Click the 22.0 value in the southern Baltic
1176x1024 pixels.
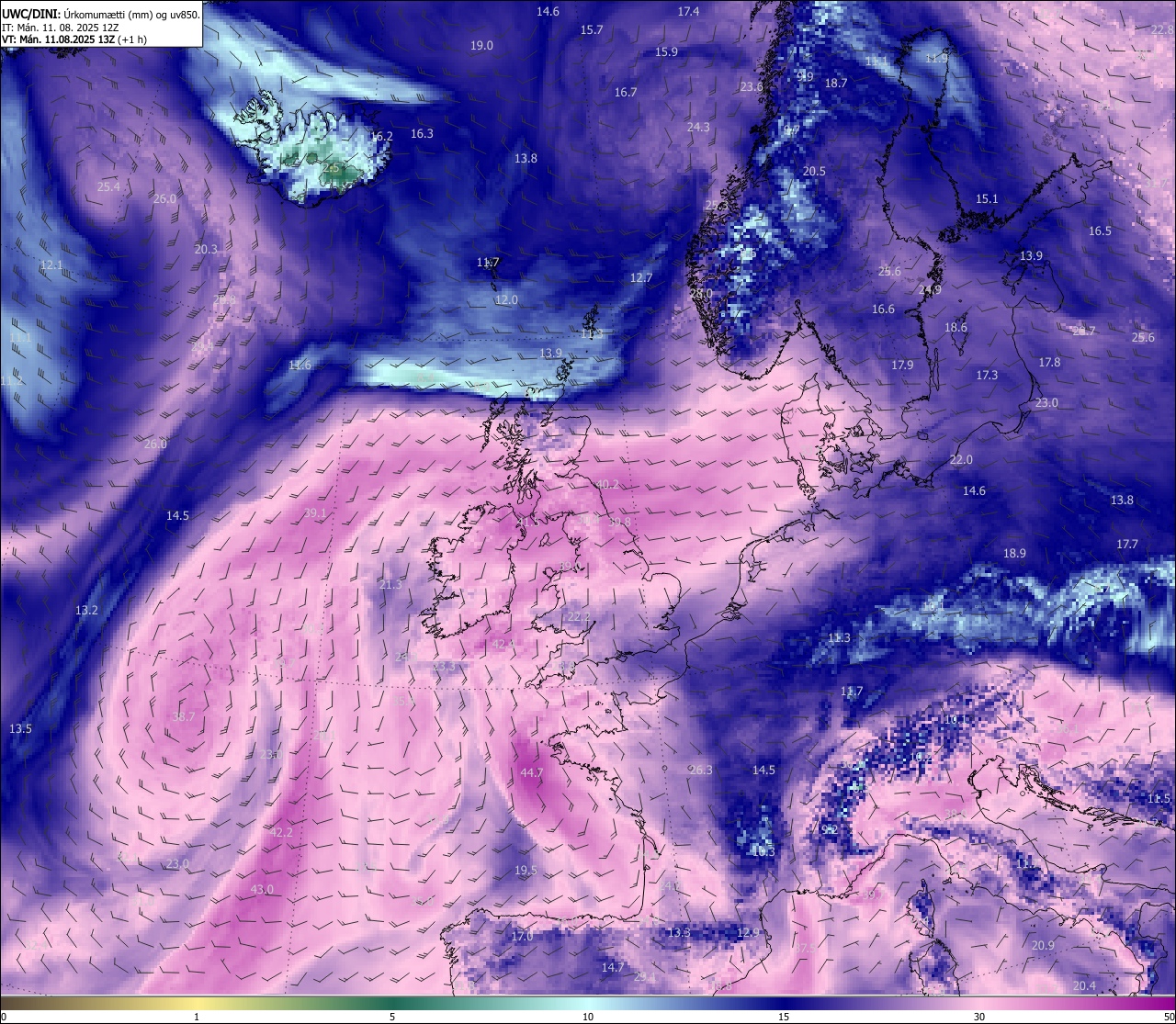(961, 460)
